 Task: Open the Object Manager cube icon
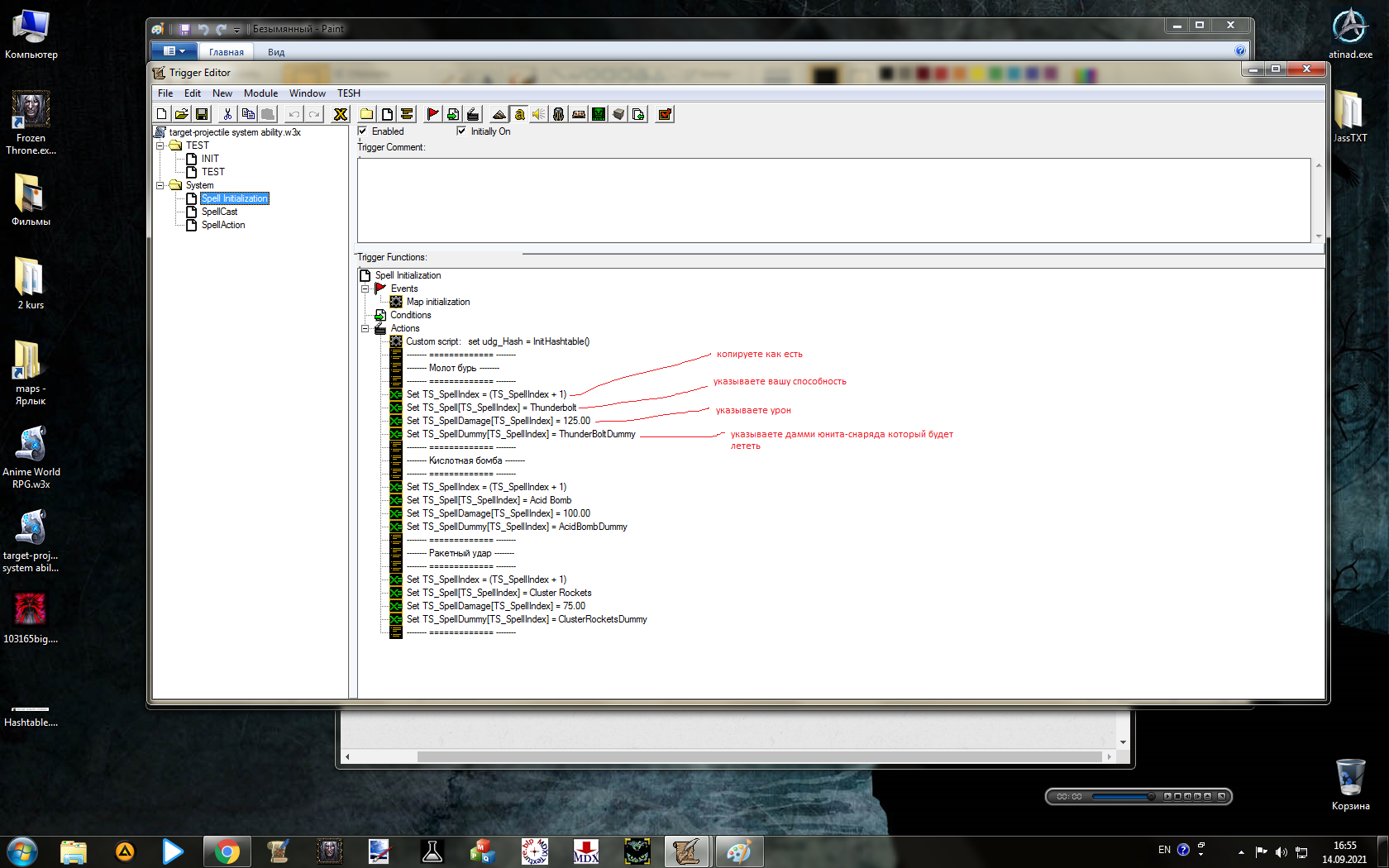click(x=618, y=114)
